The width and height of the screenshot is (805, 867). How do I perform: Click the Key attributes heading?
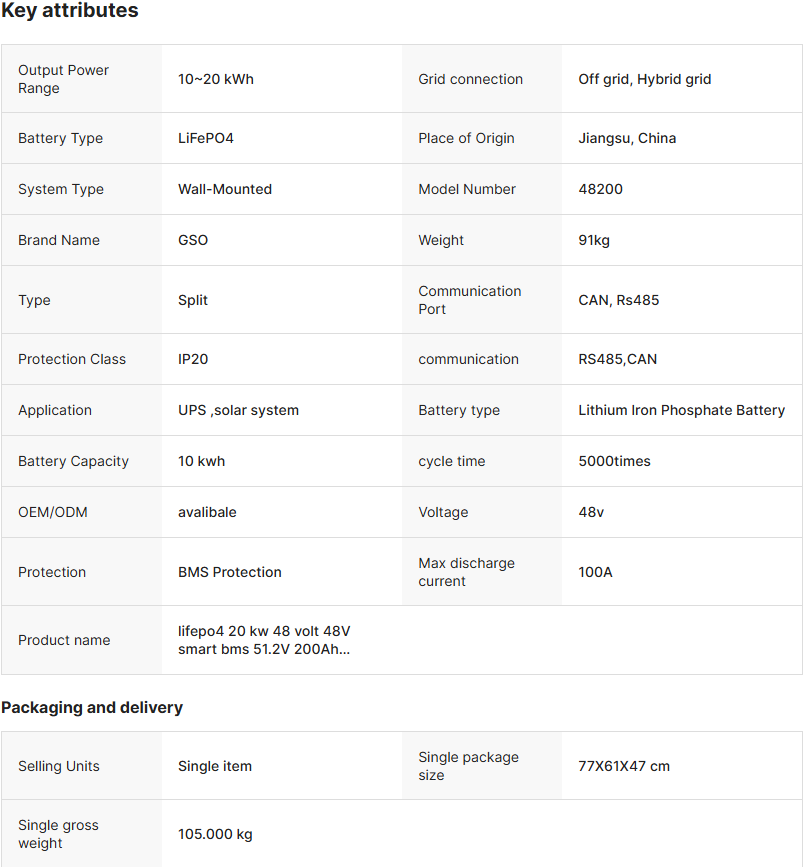click(x=70, y=11)
